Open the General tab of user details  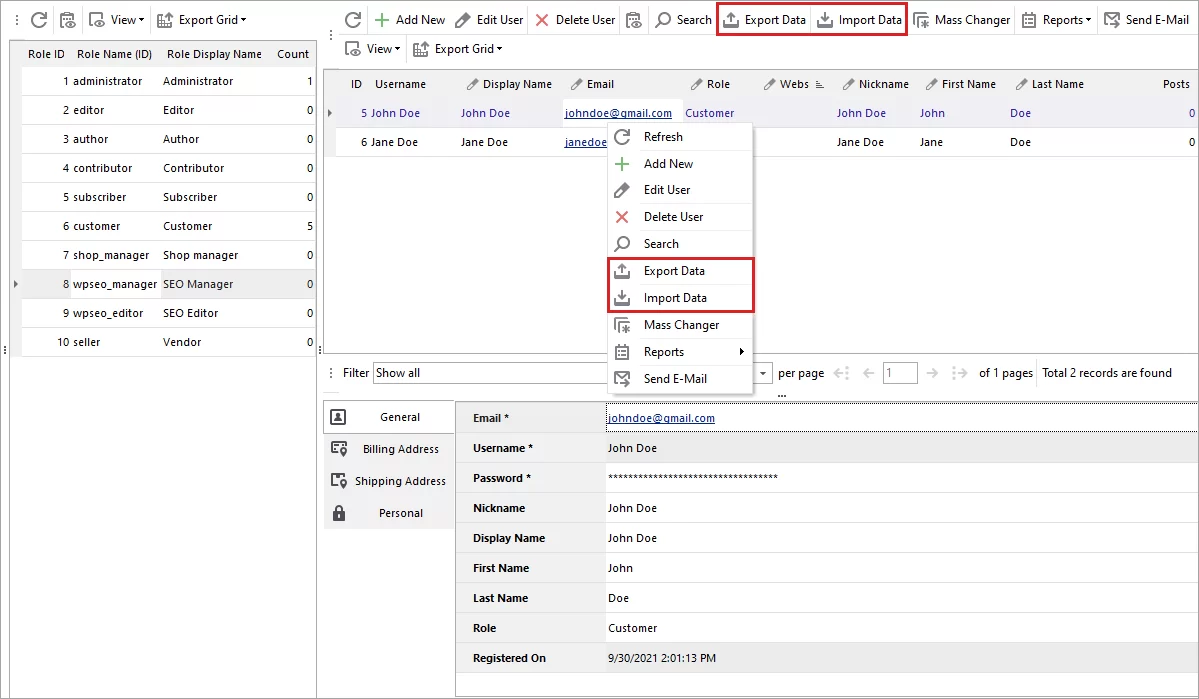(399, 417)
